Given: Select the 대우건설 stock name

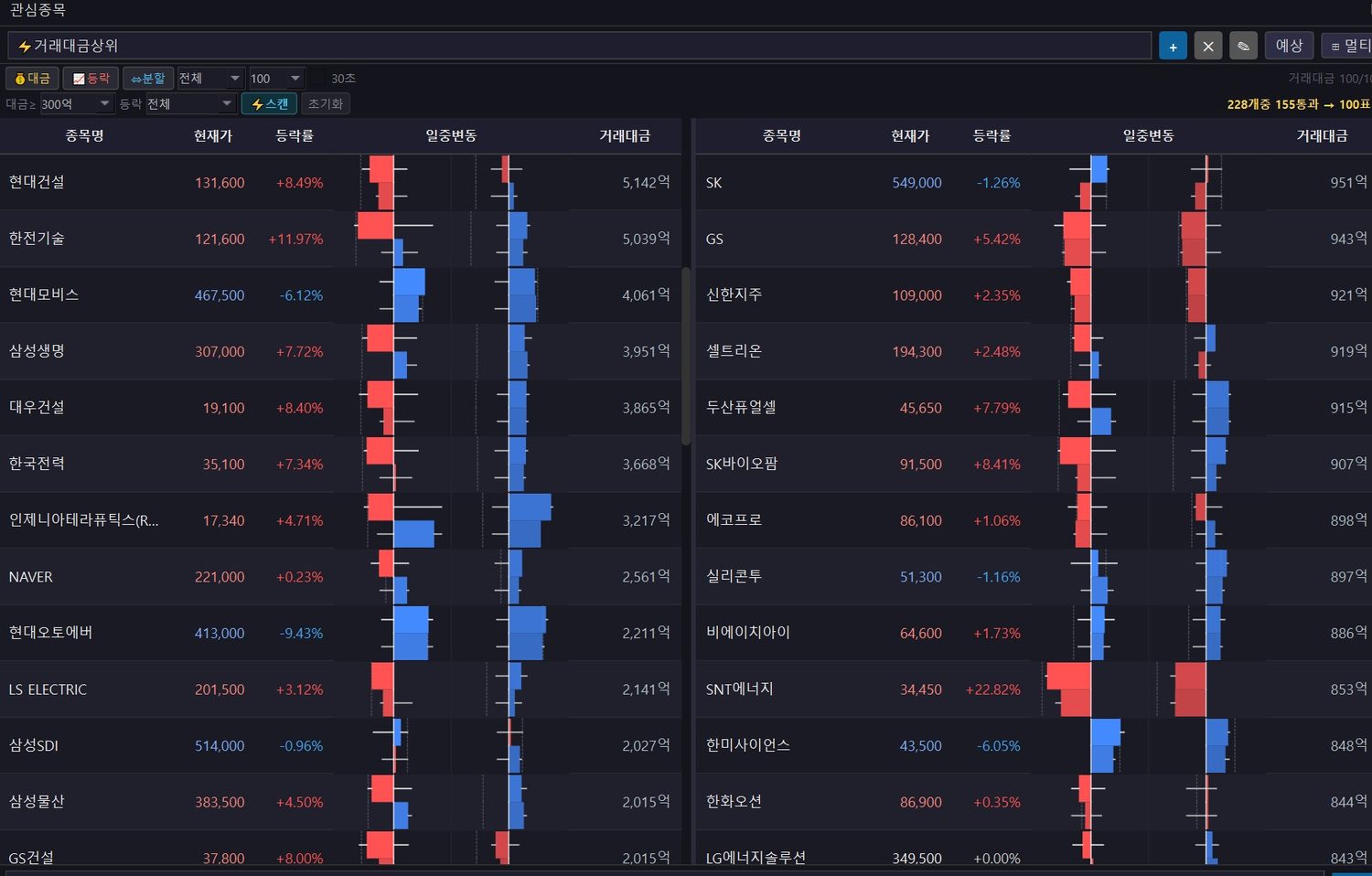Looking at the screenshot, I should (x=37, y=408).
